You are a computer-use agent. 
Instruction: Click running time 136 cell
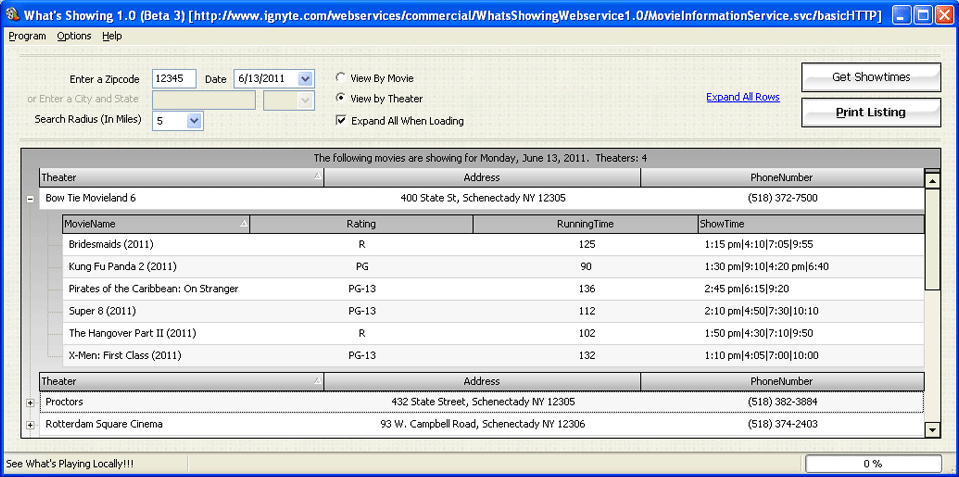pyautogui.click(x=587, y=289)
